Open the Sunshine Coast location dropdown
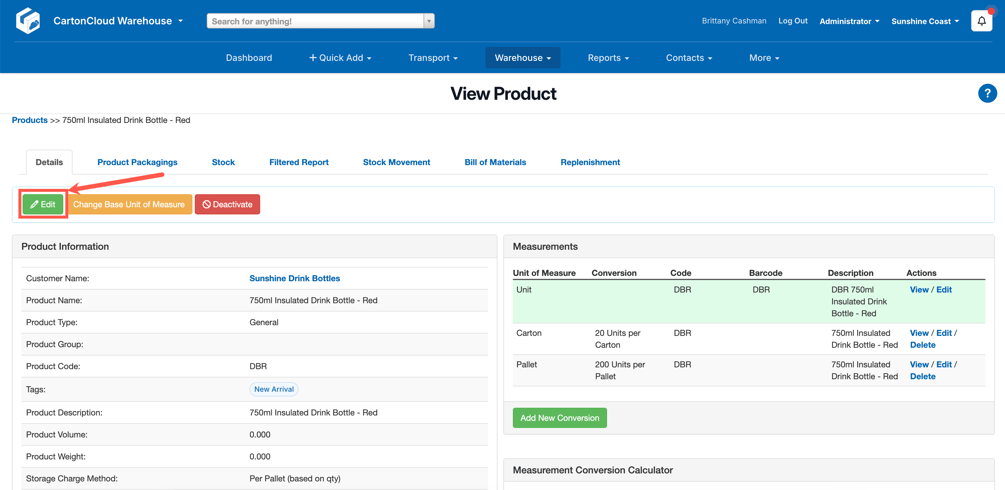Viewport: 1005px width, 490px height. [925, 21]
